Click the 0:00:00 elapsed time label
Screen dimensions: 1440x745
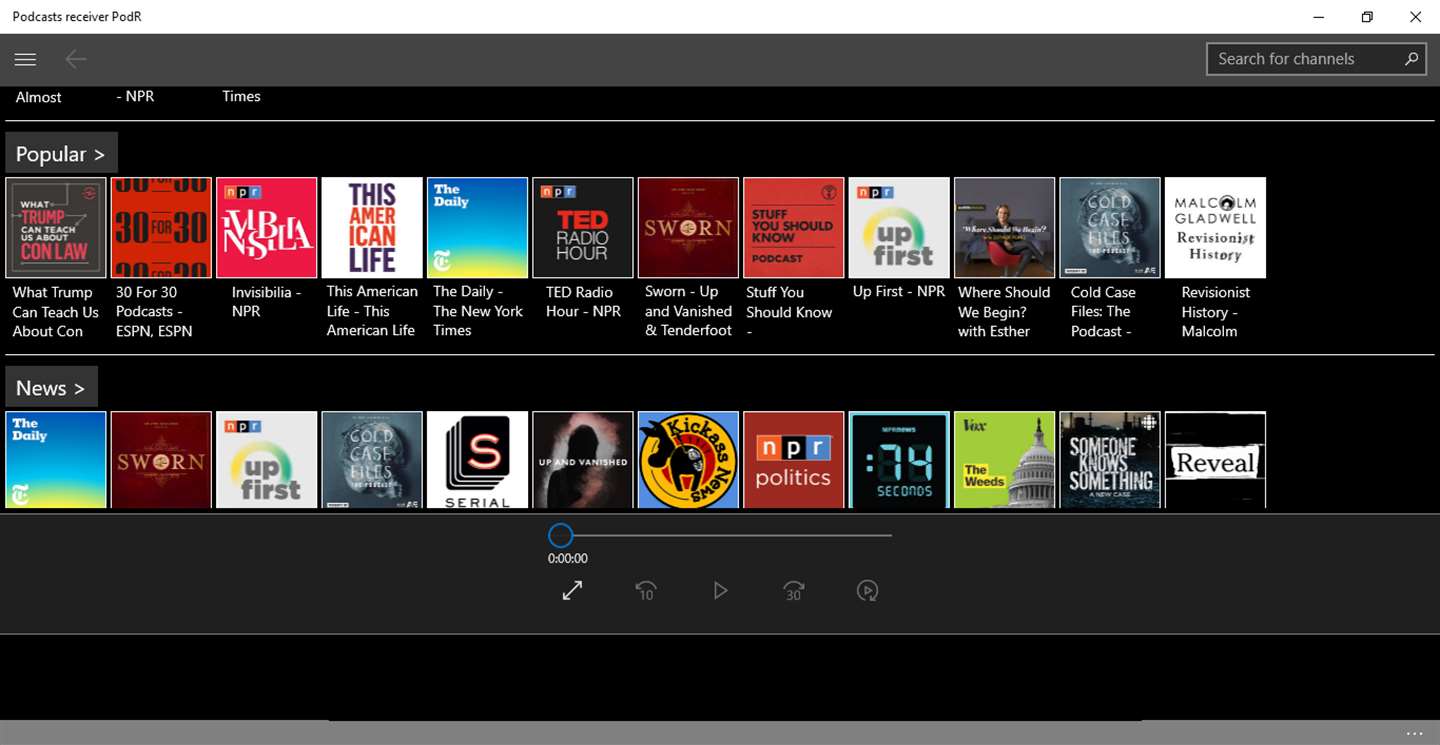pos(568,559)
